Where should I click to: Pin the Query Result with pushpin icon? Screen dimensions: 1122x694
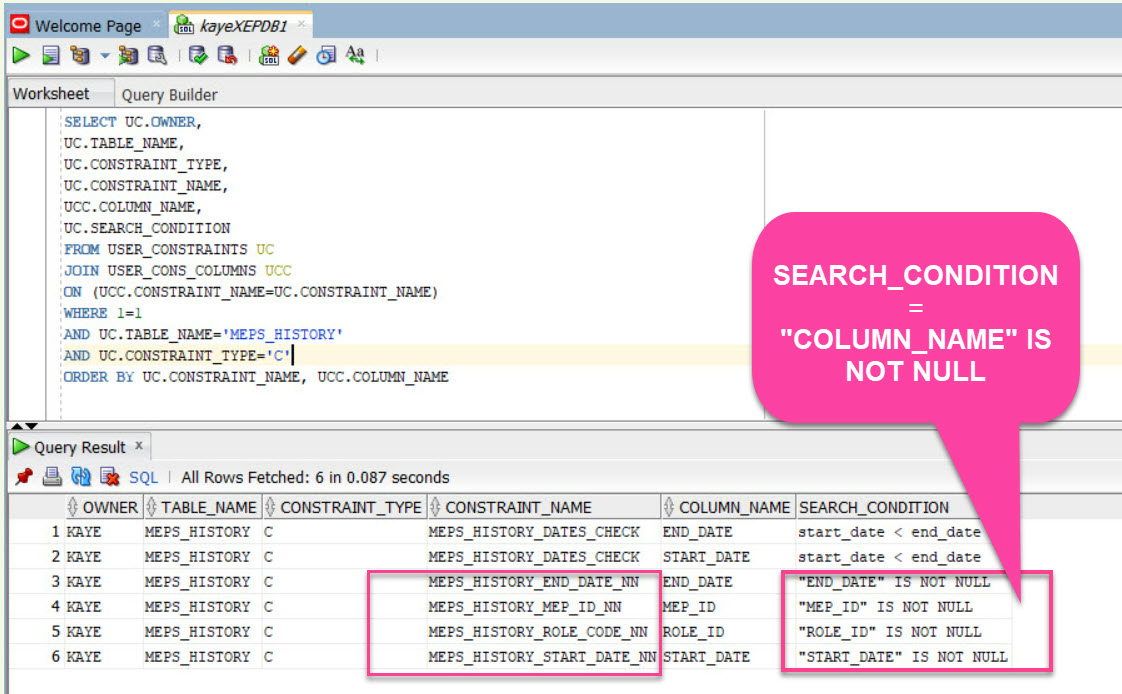[24, 476]
